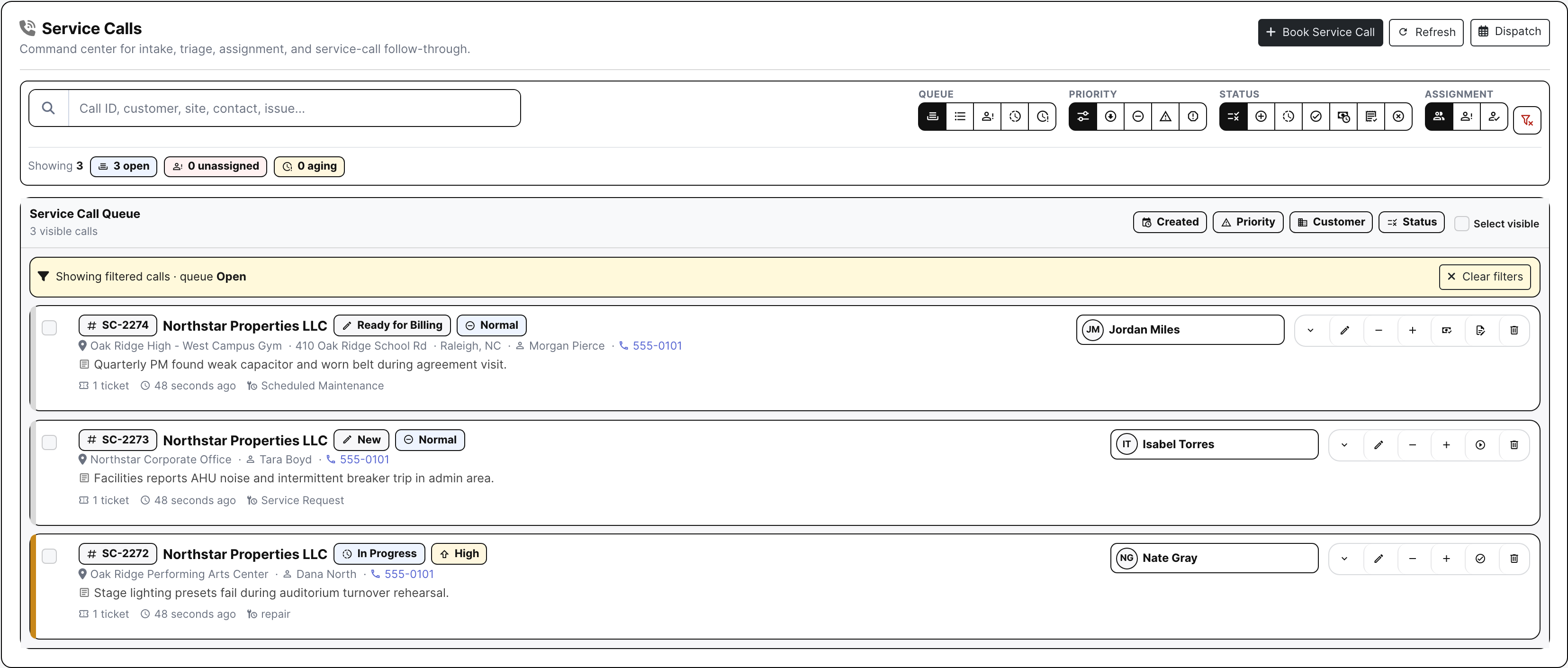Filter queue by unassigned person-alert icon

click(987, 116)
